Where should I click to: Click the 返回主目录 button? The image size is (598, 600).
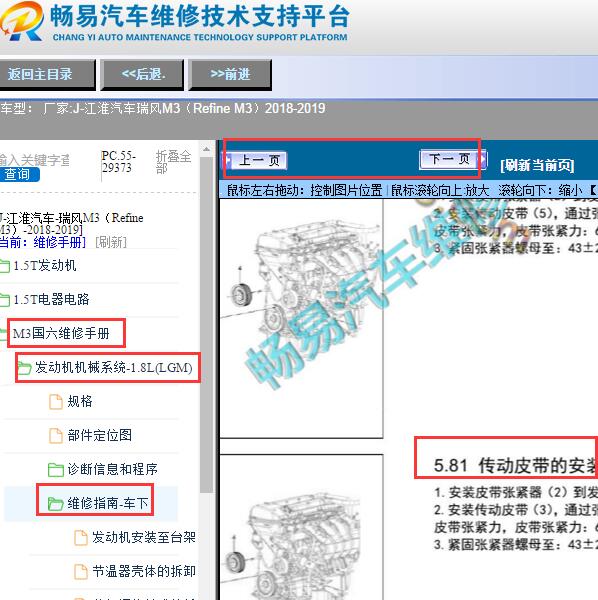tap(46, 74)
